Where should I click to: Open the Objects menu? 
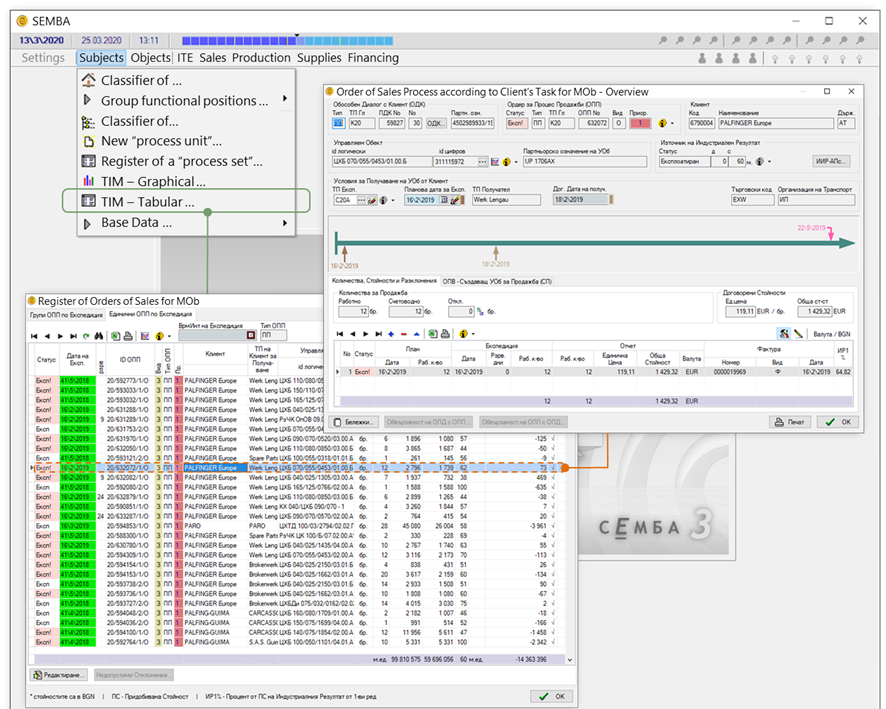(x=150, y=58)
